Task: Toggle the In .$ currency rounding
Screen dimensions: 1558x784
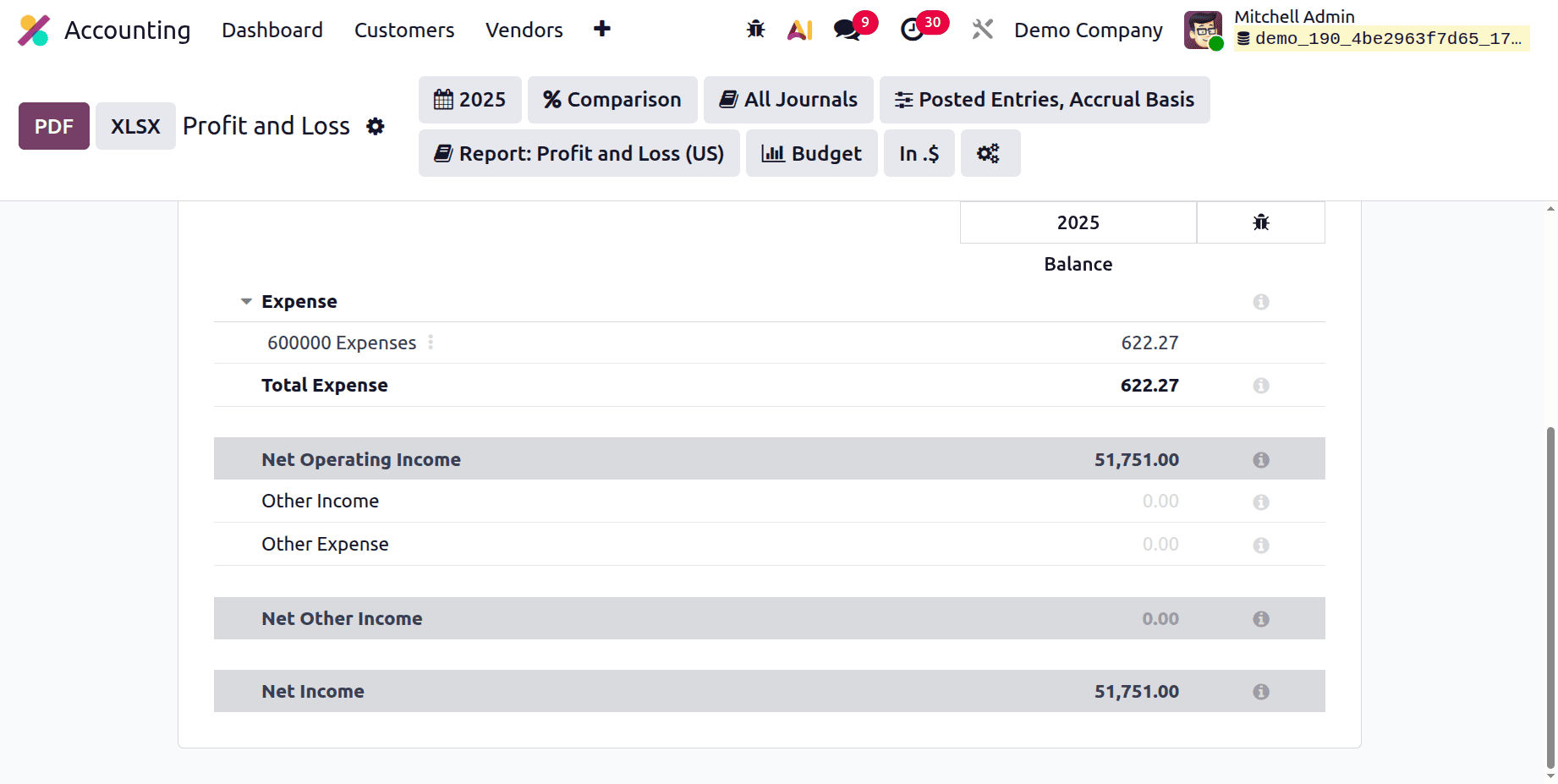Action: pos(919,153)
